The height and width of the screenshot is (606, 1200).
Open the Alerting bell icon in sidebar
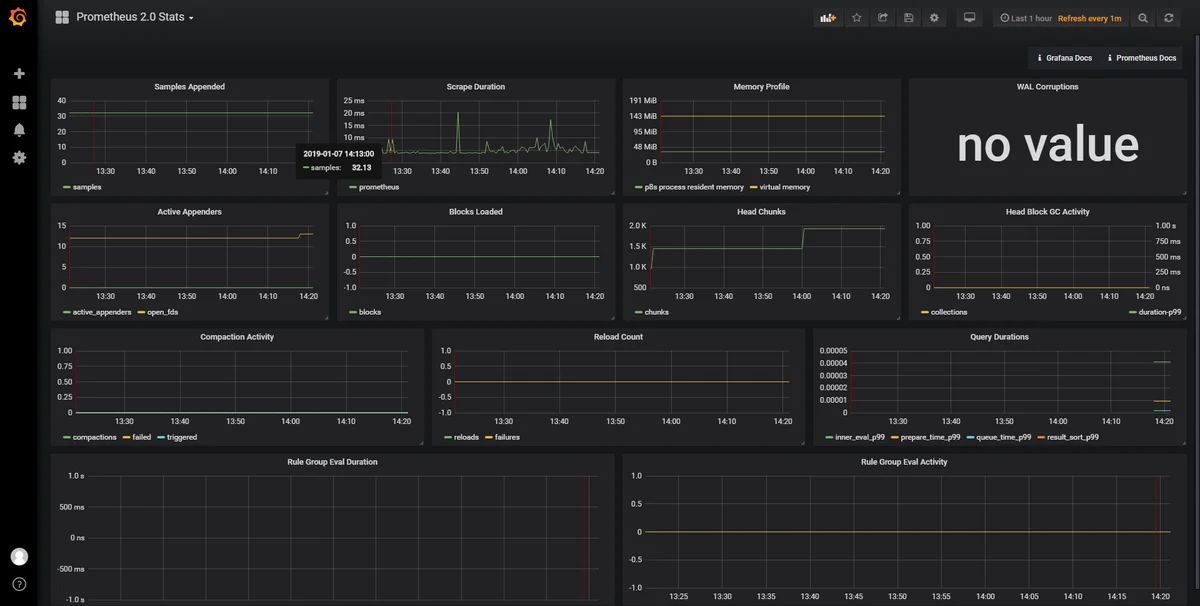[x=19, y=130]
